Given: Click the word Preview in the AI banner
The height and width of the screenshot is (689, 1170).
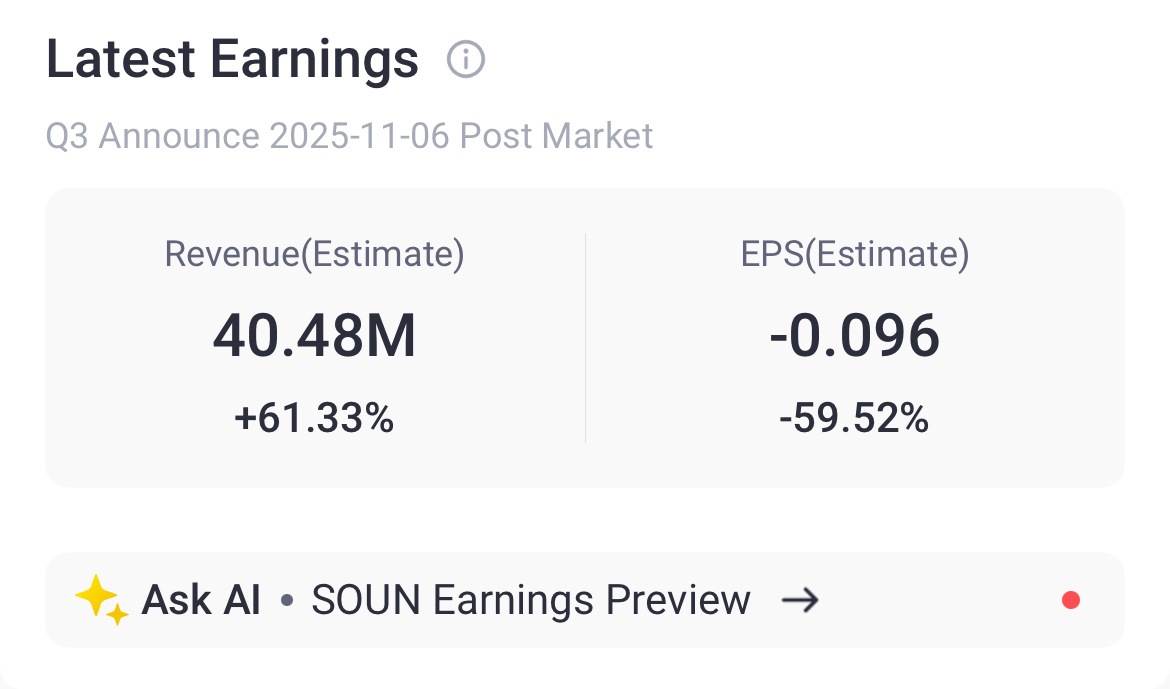Looking at the screenshot, I should (678, 600).
